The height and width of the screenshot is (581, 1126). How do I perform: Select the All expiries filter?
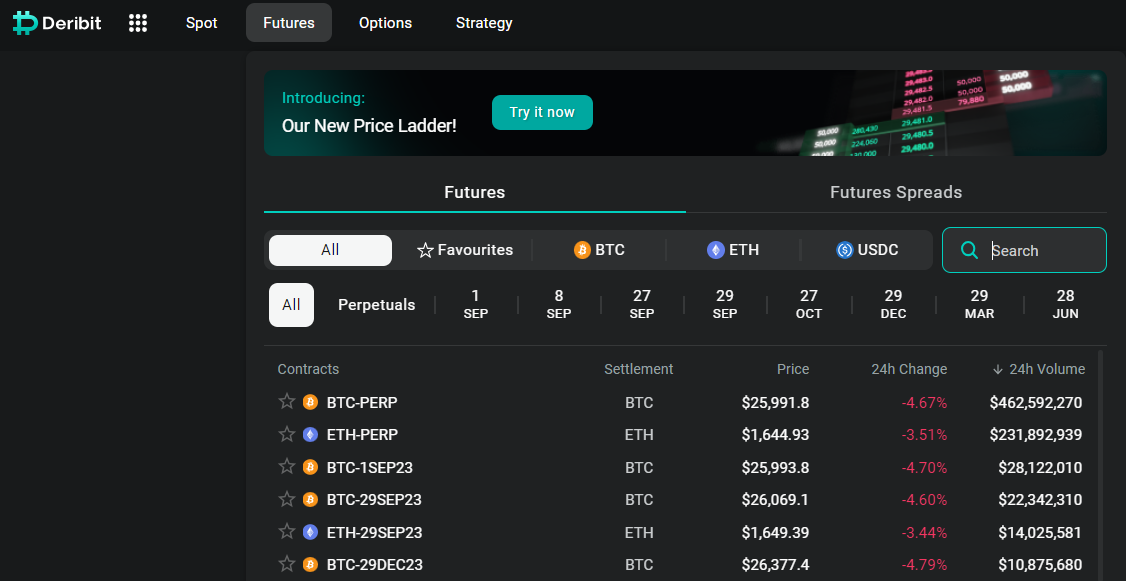pos(292,305)
